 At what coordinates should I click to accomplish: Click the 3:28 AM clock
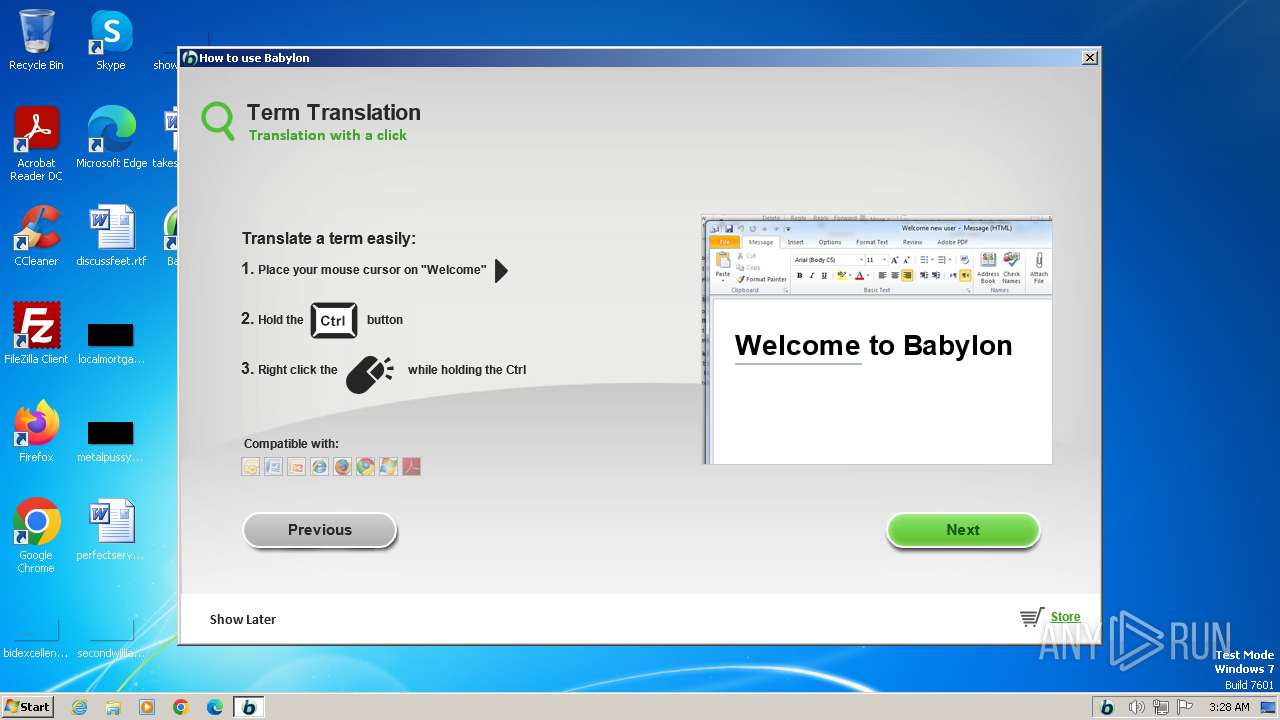tap(1229, 707)
